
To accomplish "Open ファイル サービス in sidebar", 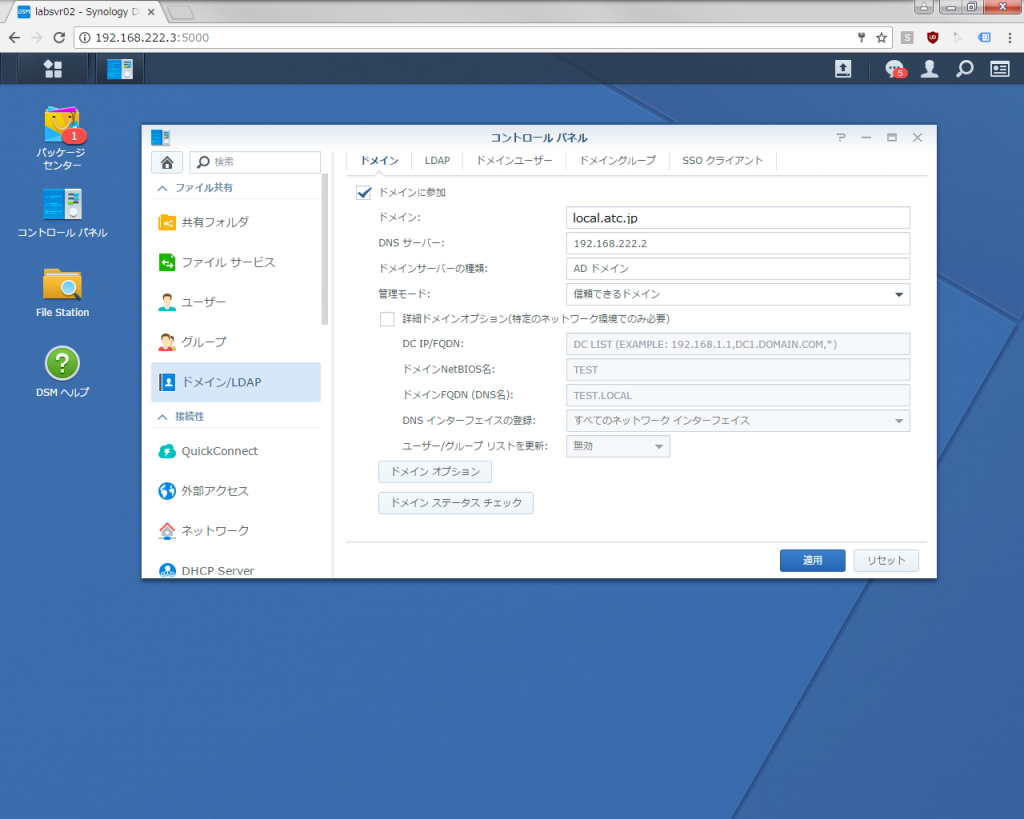I will coord(236,262).
